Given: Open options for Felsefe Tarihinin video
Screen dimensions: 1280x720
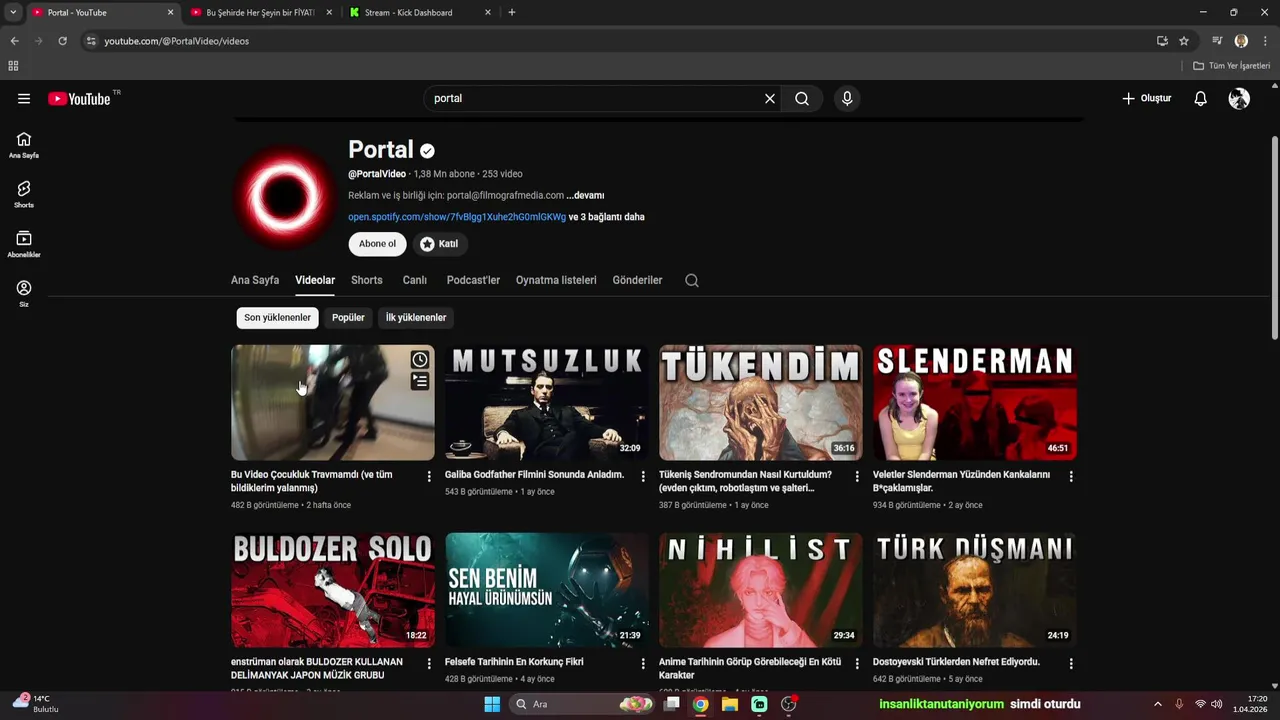Looking at the screenshot, I should coord(643,663).
